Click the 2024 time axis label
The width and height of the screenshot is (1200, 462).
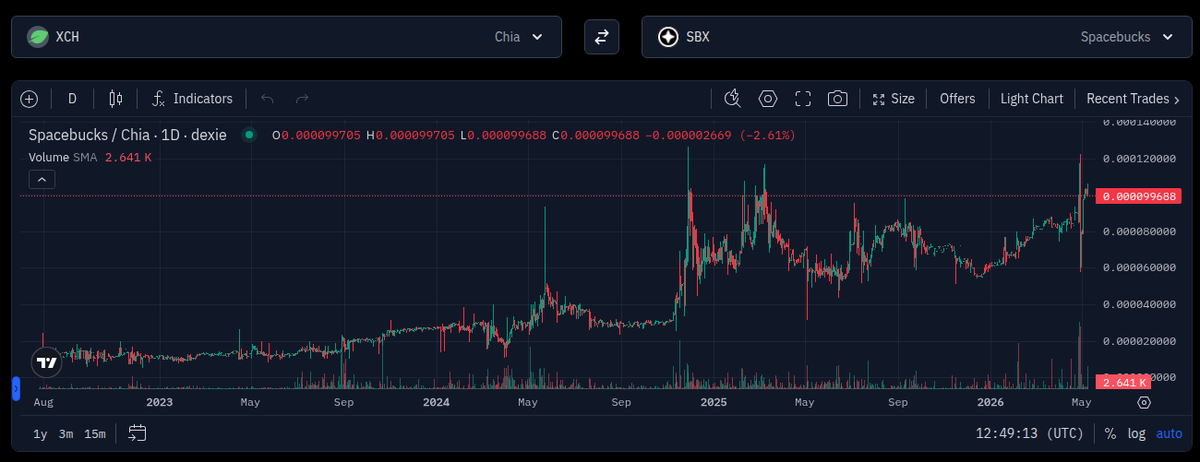436,402
